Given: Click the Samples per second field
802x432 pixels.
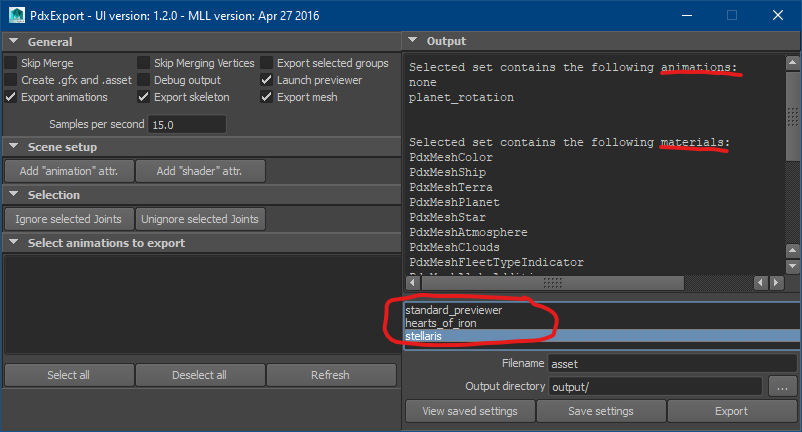Looking at the screenshot, I should [186, 125].
